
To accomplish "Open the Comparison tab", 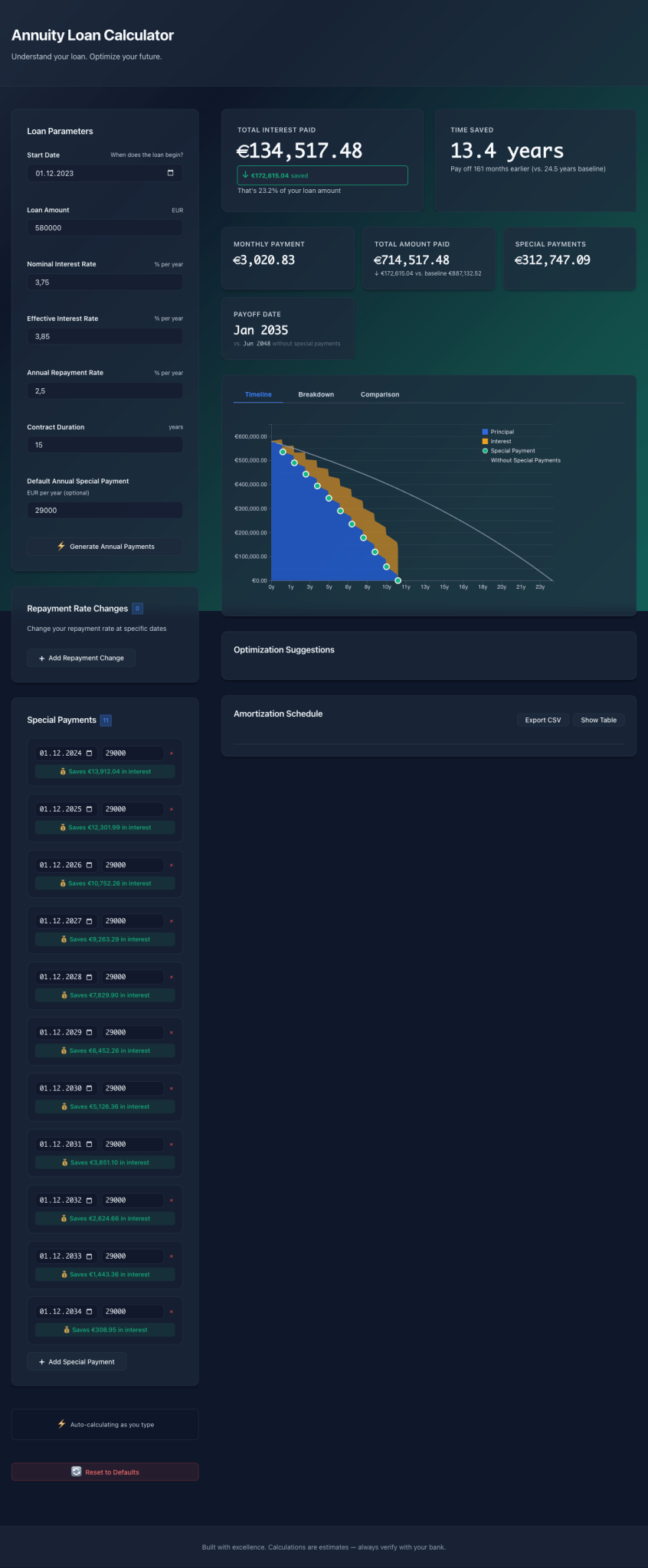I will coord(380,394).
